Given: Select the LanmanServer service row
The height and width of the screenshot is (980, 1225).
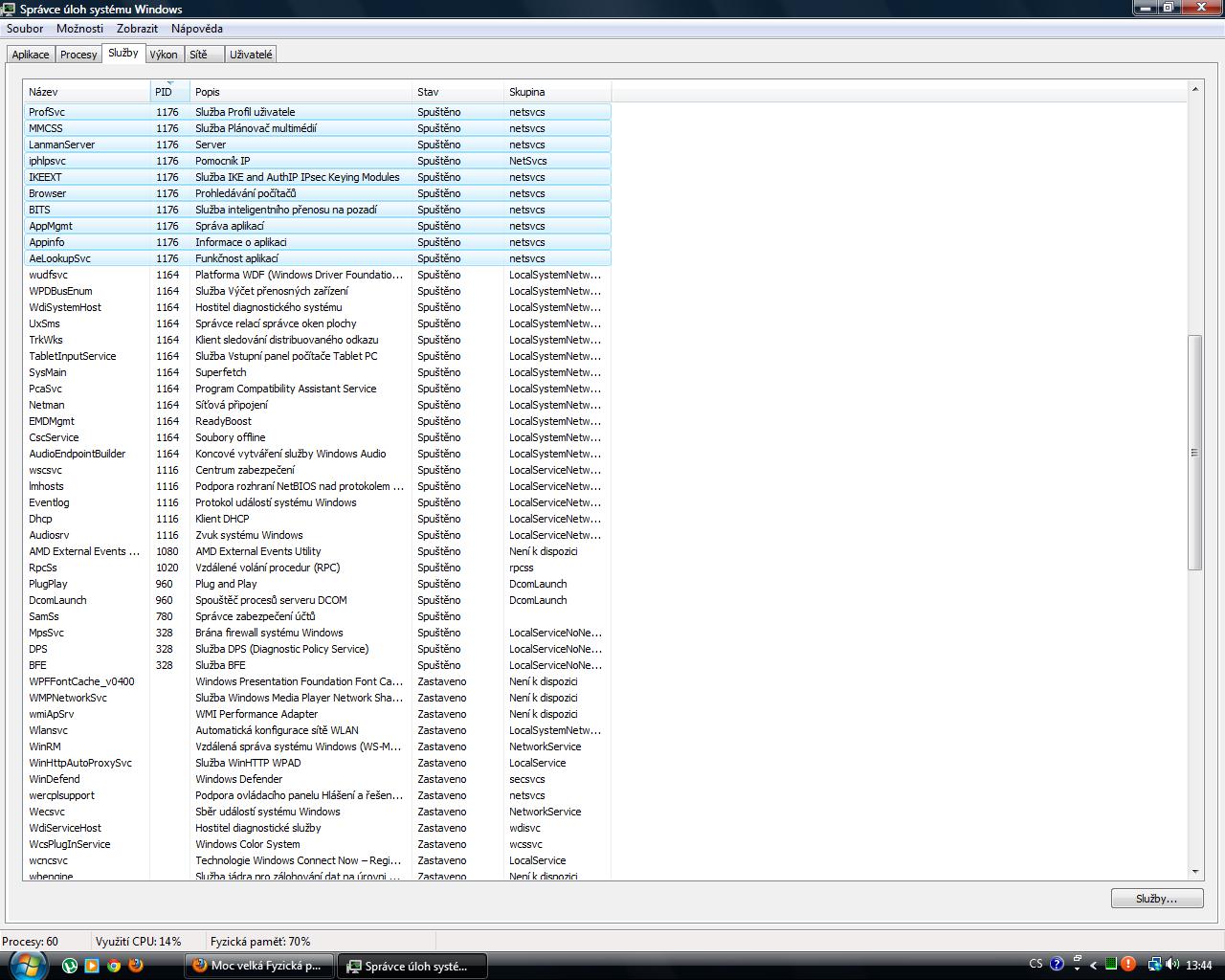Looking at the screenshot, I should [x=317, y=145].
